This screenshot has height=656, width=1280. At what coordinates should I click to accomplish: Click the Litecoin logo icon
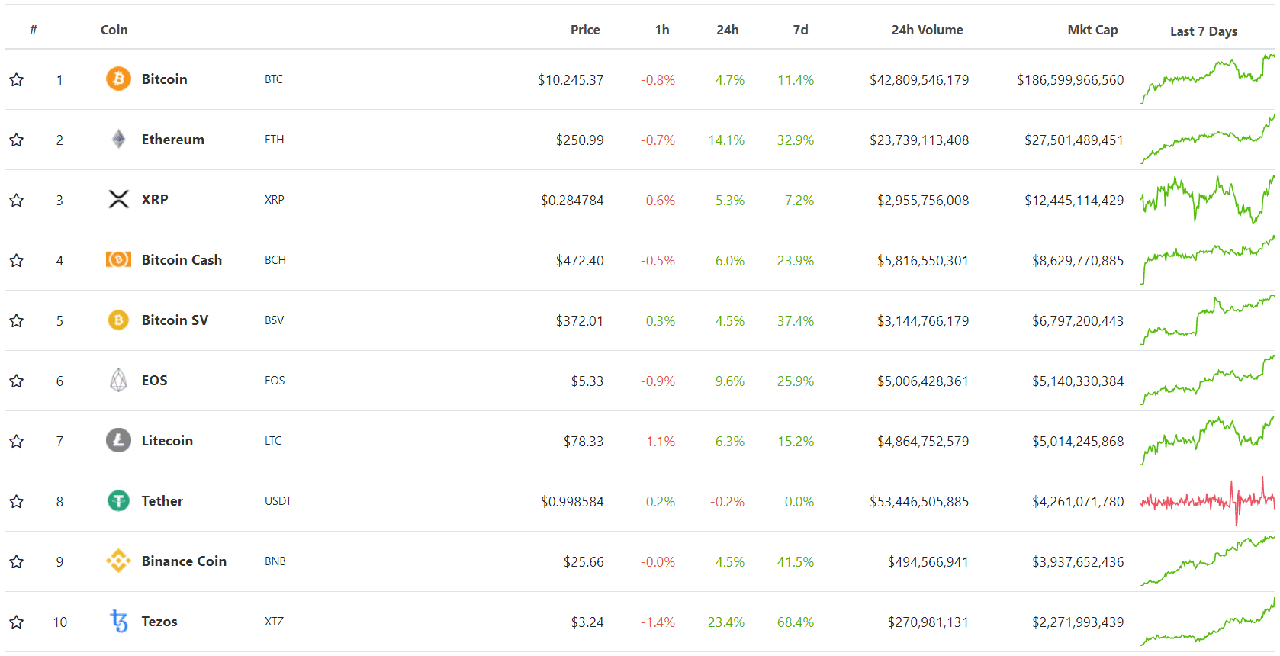point(118,440)
